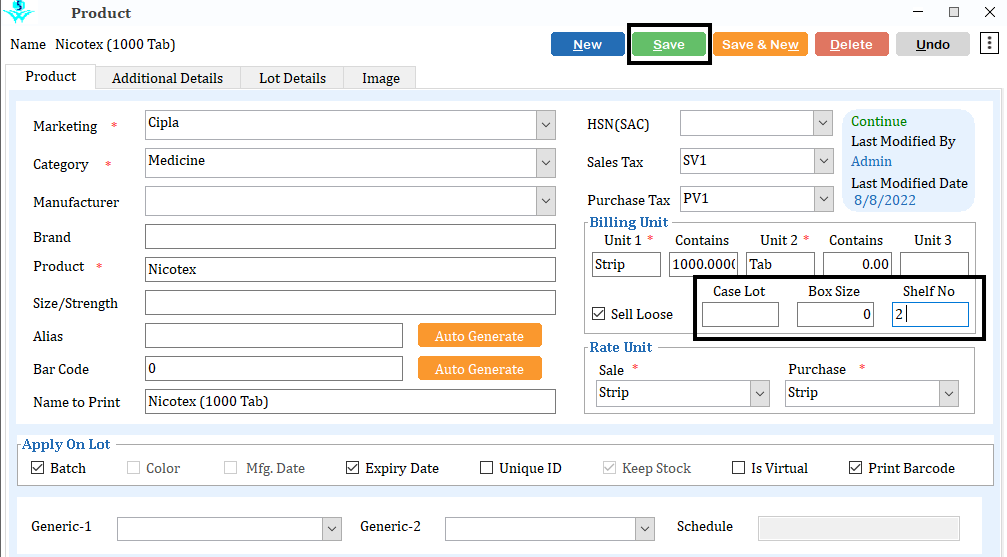Expand the Sales Tax dropdown
Viewport: 1007px width, 557px height.
point(823,161)
